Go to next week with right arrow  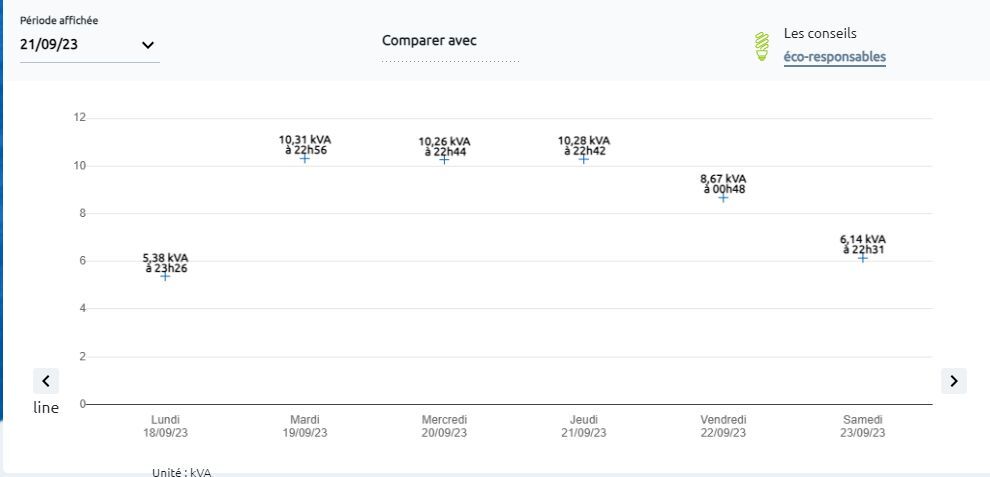953,381
